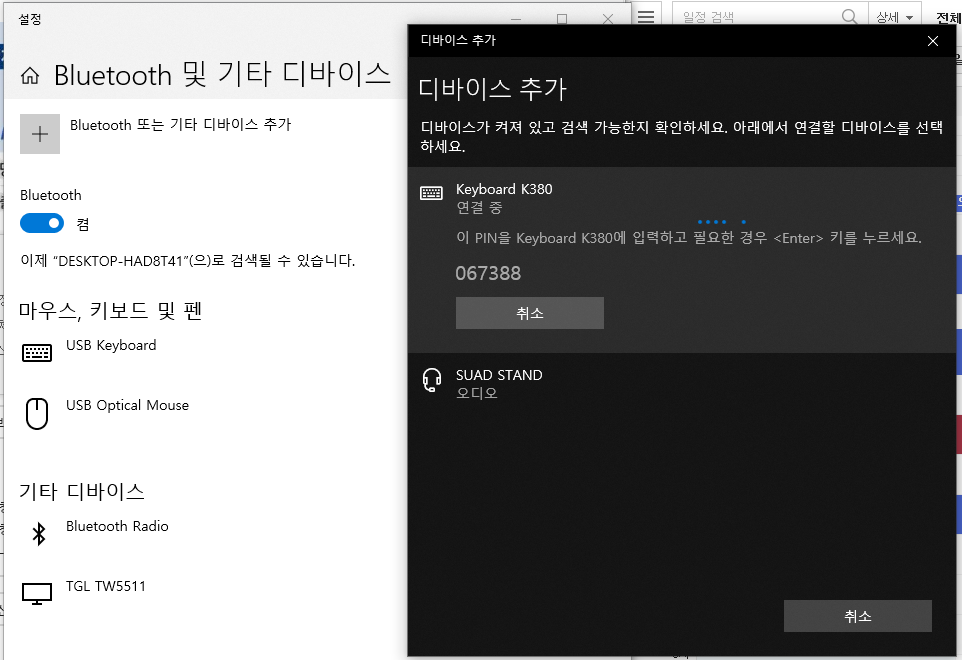Select Bluetooth Radio device entry

117,526
